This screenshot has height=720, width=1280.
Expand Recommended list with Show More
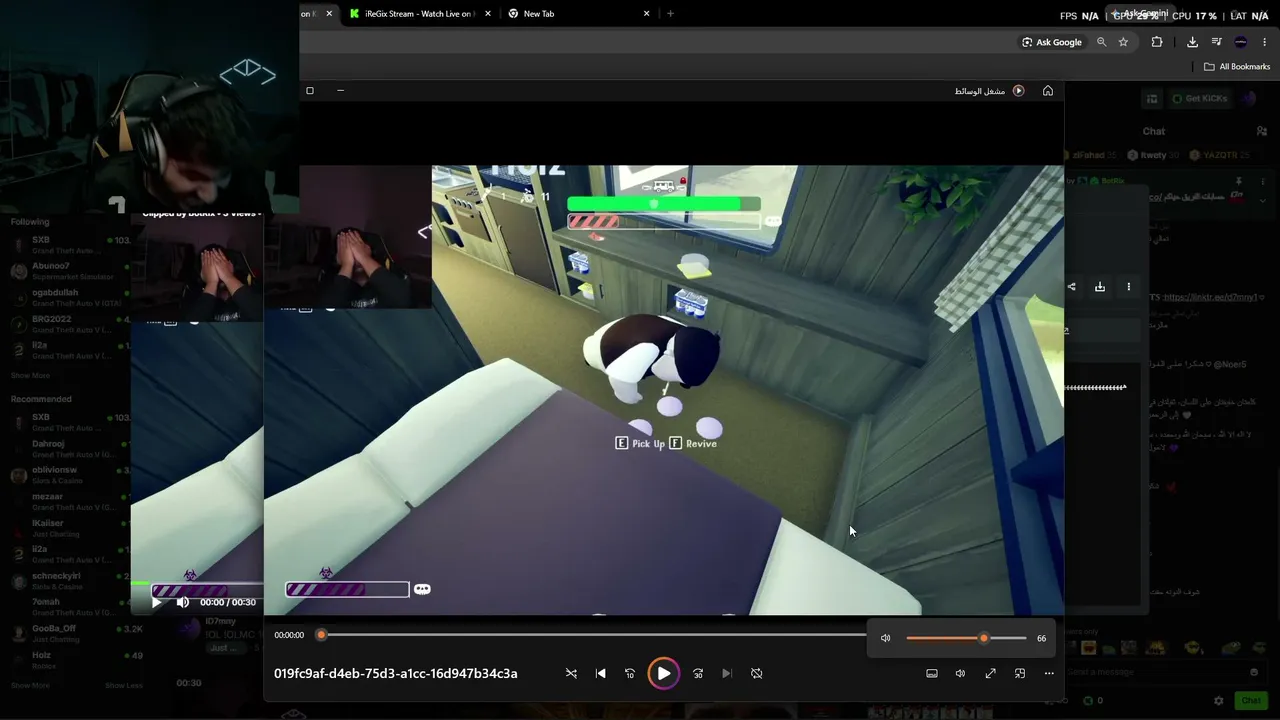(30, 686)
